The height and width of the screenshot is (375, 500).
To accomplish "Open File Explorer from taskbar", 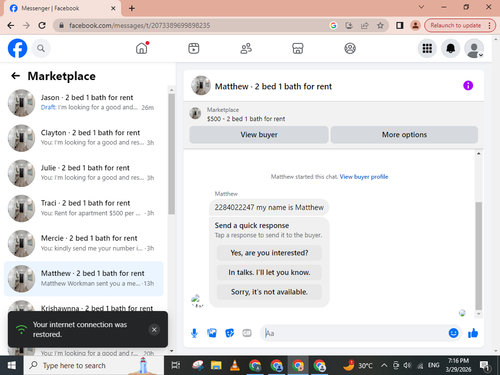I will (216, 365).
